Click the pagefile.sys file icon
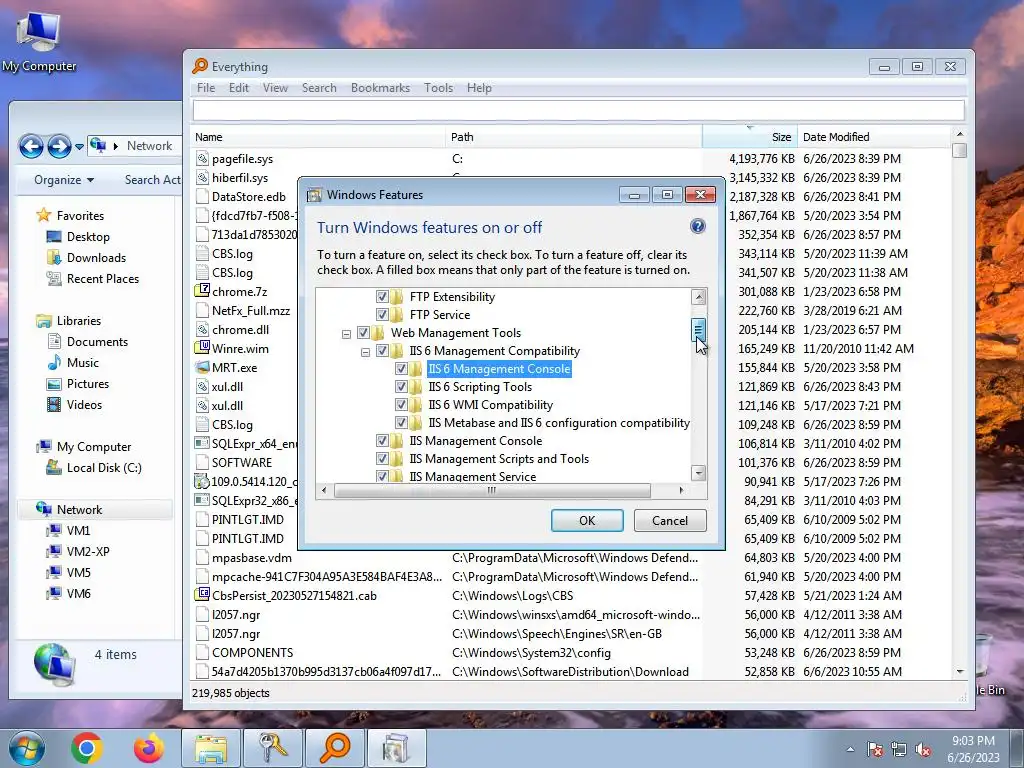The image size is (1024, 768). pyautogui.click(x=202, y=159)
